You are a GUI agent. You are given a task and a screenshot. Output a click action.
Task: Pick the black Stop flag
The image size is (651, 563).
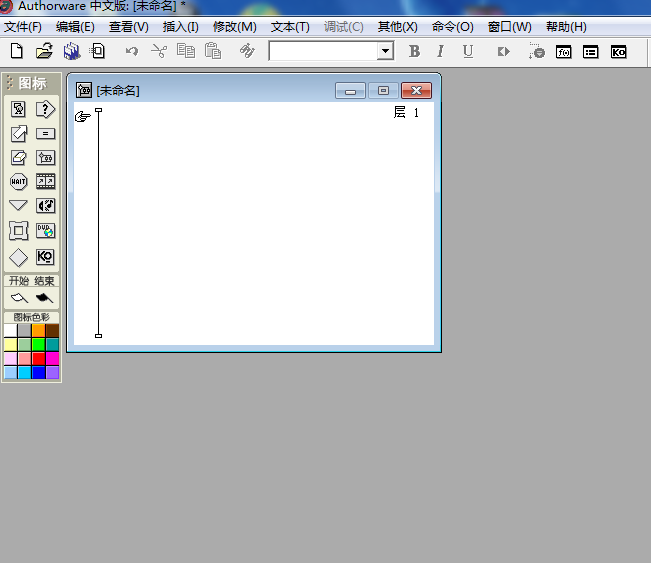(44, 298)
